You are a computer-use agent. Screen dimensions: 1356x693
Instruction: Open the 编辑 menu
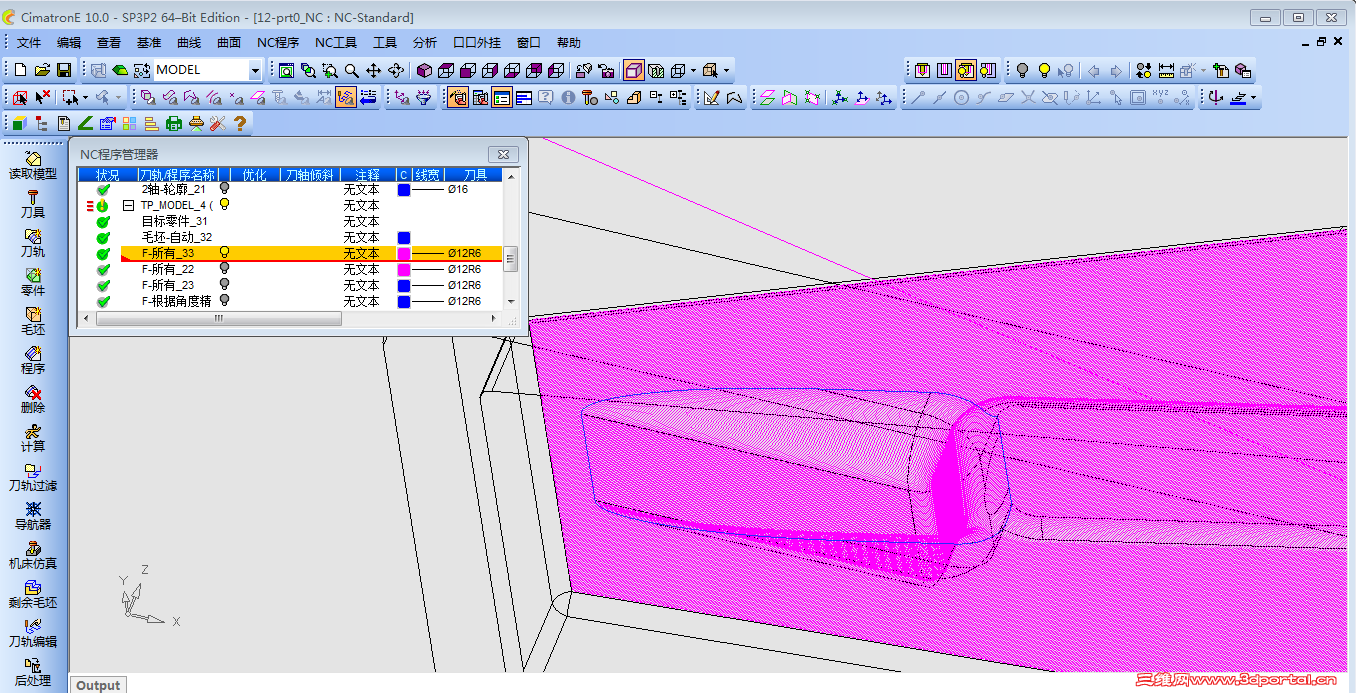pyautogui.click(x=69, y=43)
